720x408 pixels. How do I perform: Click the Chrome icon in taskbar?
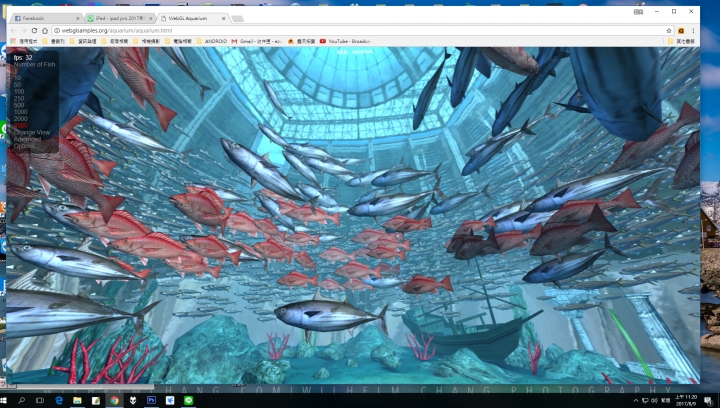pyautogui.click(x=114, y=400)
